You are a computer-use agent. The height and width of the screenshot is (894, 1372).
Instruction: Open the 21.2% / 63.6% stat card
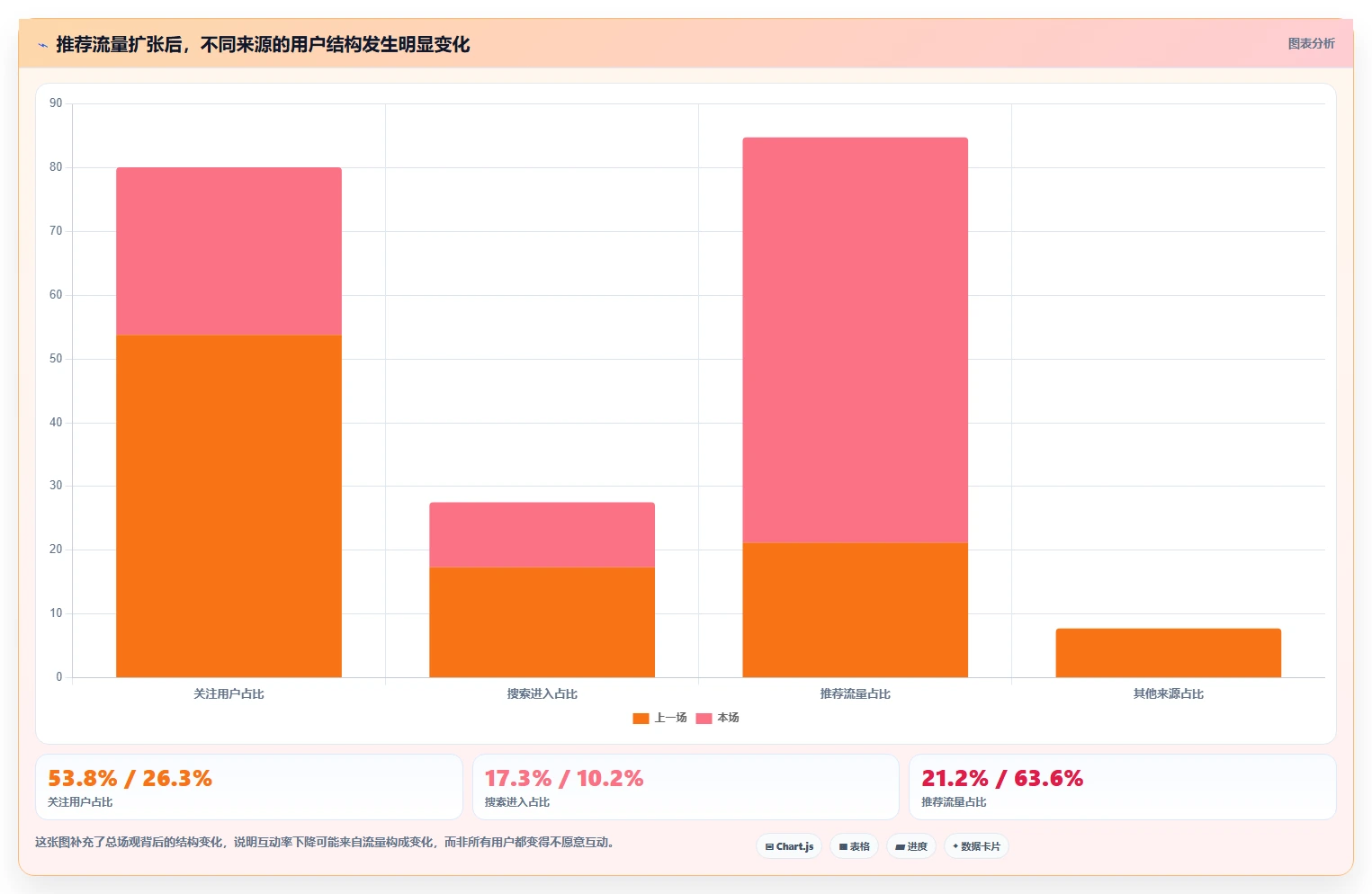[1122, 787]
